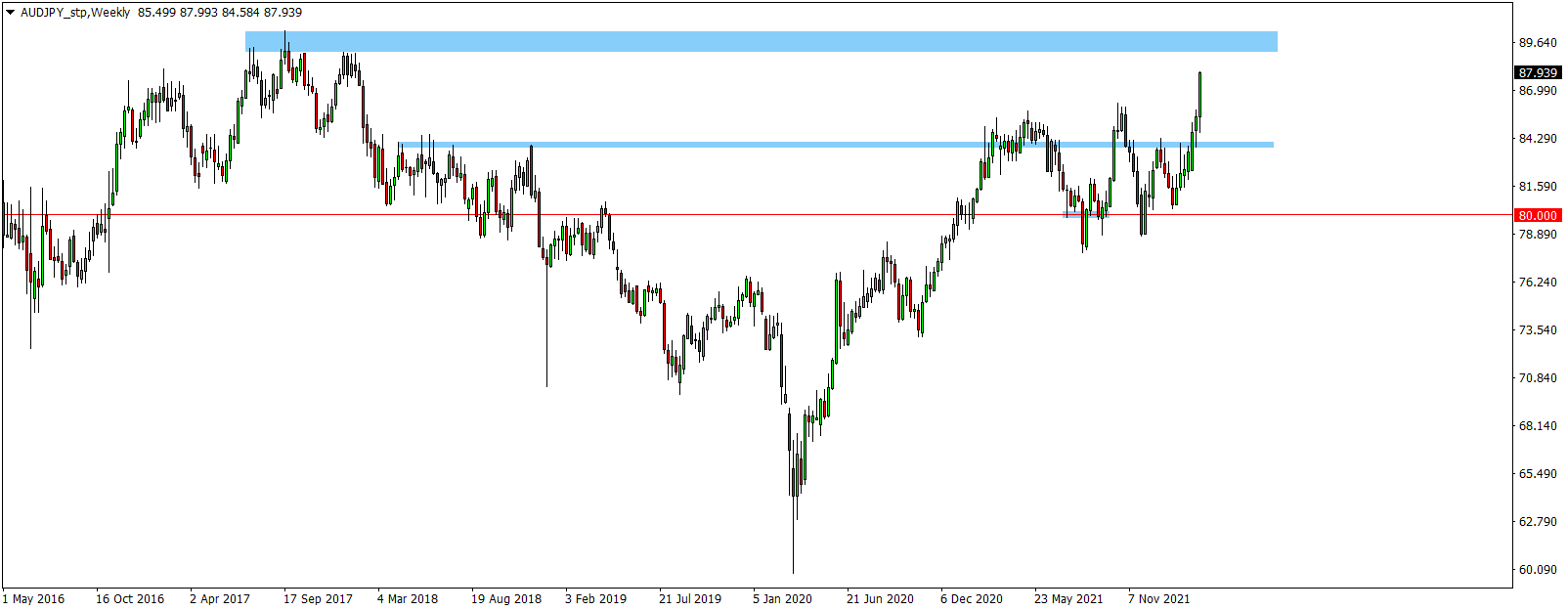This screenshot has width=1568, height=611.
Task: Click the 7 Nov 2021 date label
Action: 1159,598
